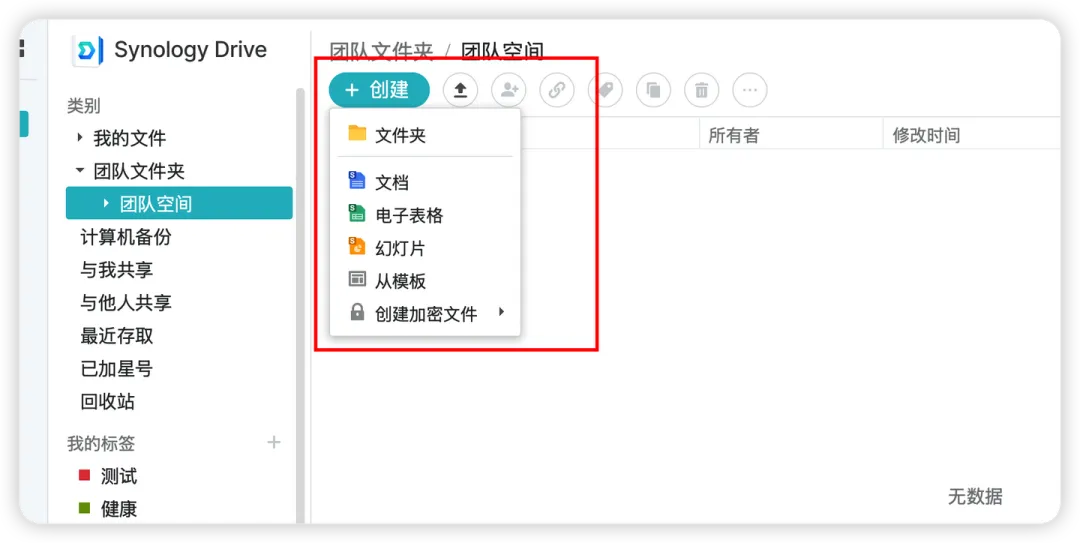This screenshot has height=543, width=1080.
Task: Open 已加星号 in the sidebar
Action: tap(116, 369)
